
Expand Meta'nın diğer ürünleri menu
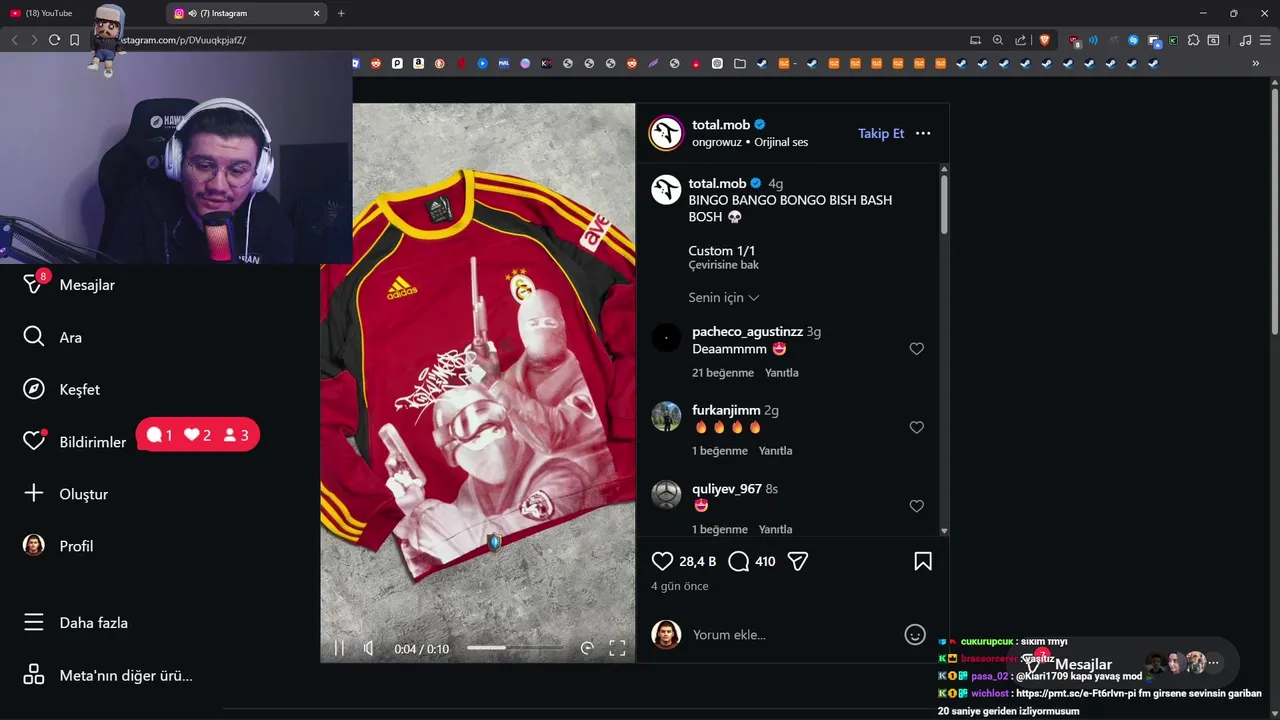(x=108, y=675)
